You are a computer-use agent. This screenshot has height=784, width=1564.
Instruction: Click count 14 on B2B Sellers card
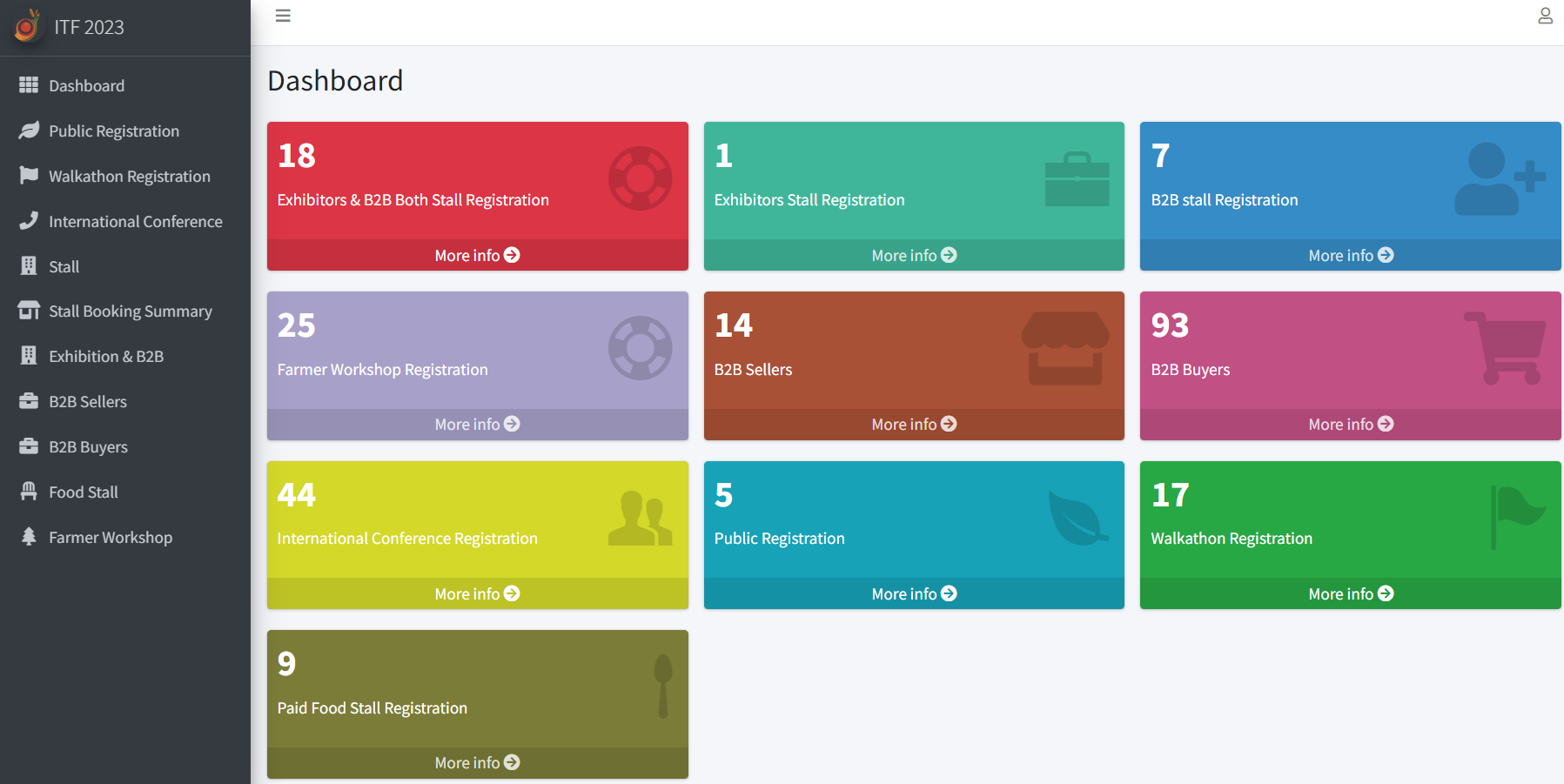coord(734,325)
